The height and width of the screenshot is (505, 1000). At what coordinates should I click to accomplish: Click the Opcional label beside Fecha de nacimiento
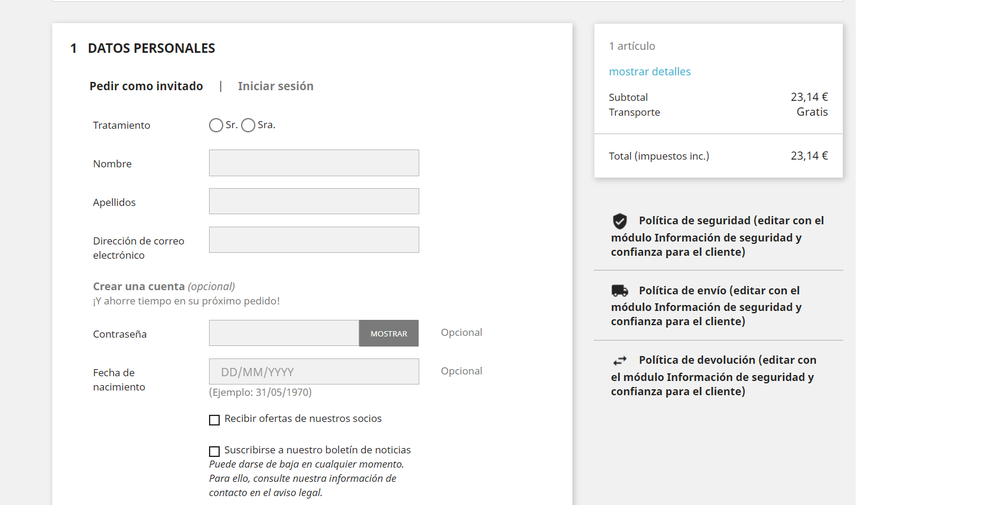pos(462,371)
